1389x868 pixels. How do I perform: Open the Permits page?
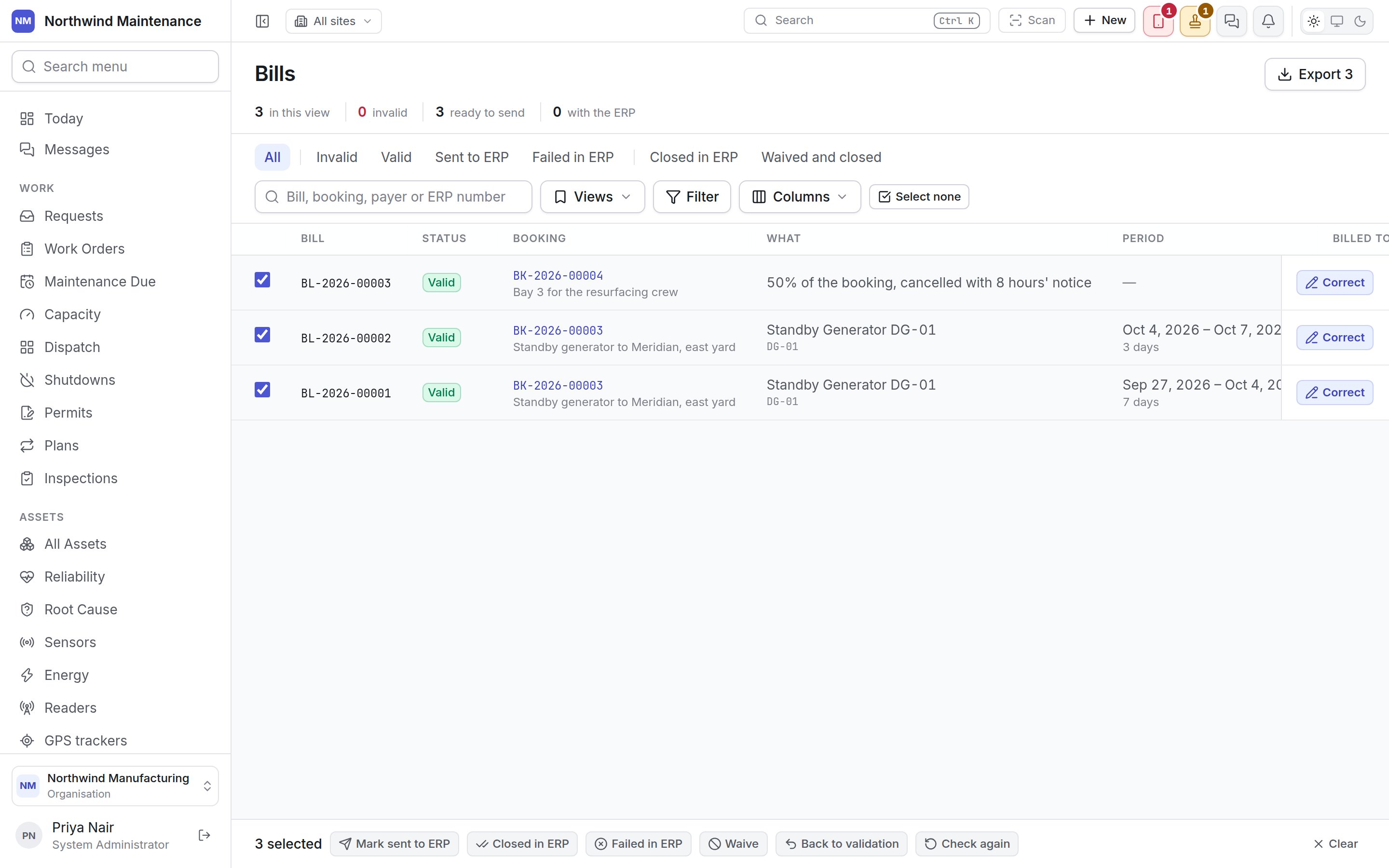(x=115, y=413)
